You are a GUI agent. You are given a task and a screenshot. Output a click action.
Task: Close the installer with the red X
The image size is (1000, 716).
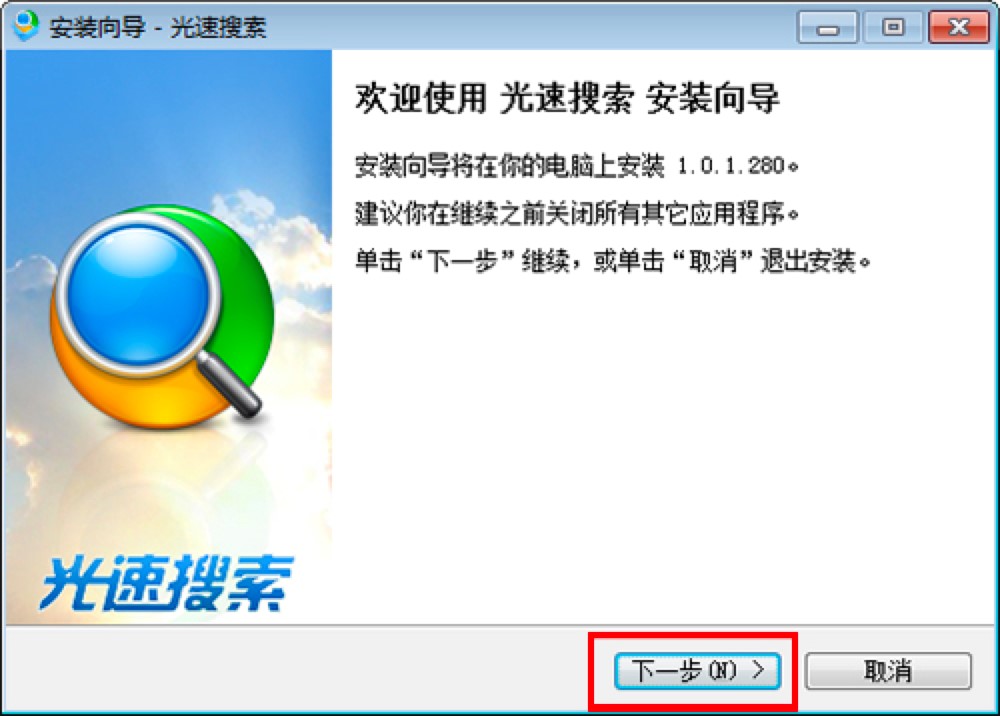tap(959, 27)
